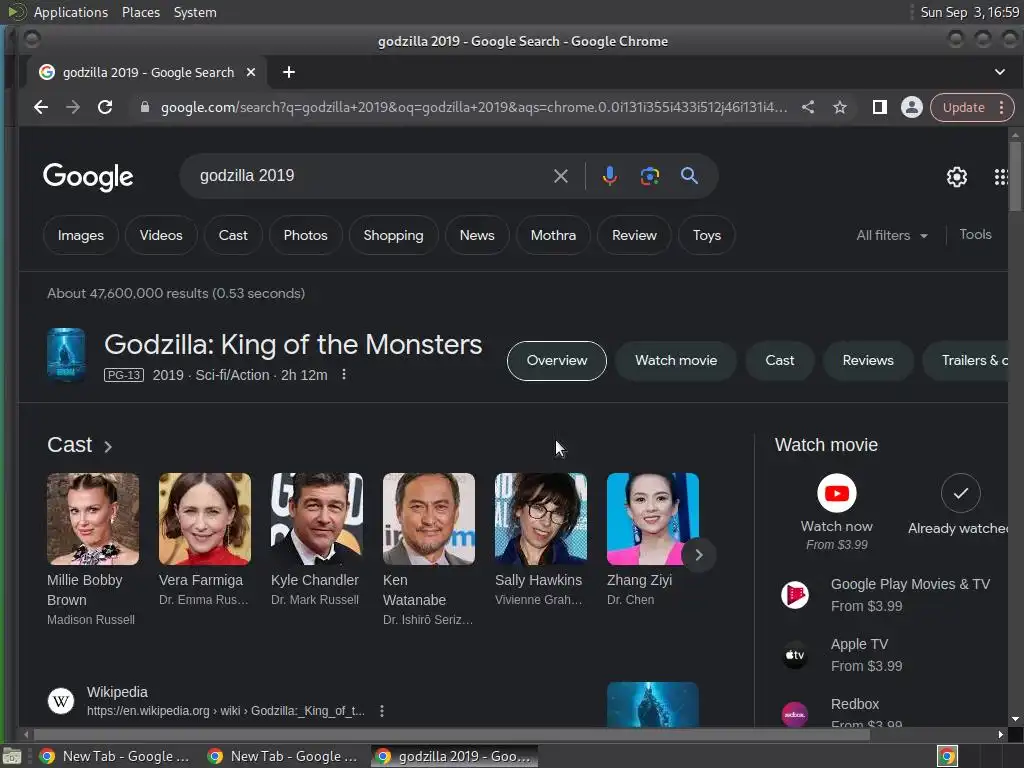The image size is (1024, 768).
Task: Open Zhang Ziyi cast photo
Action: coord(652,519)
